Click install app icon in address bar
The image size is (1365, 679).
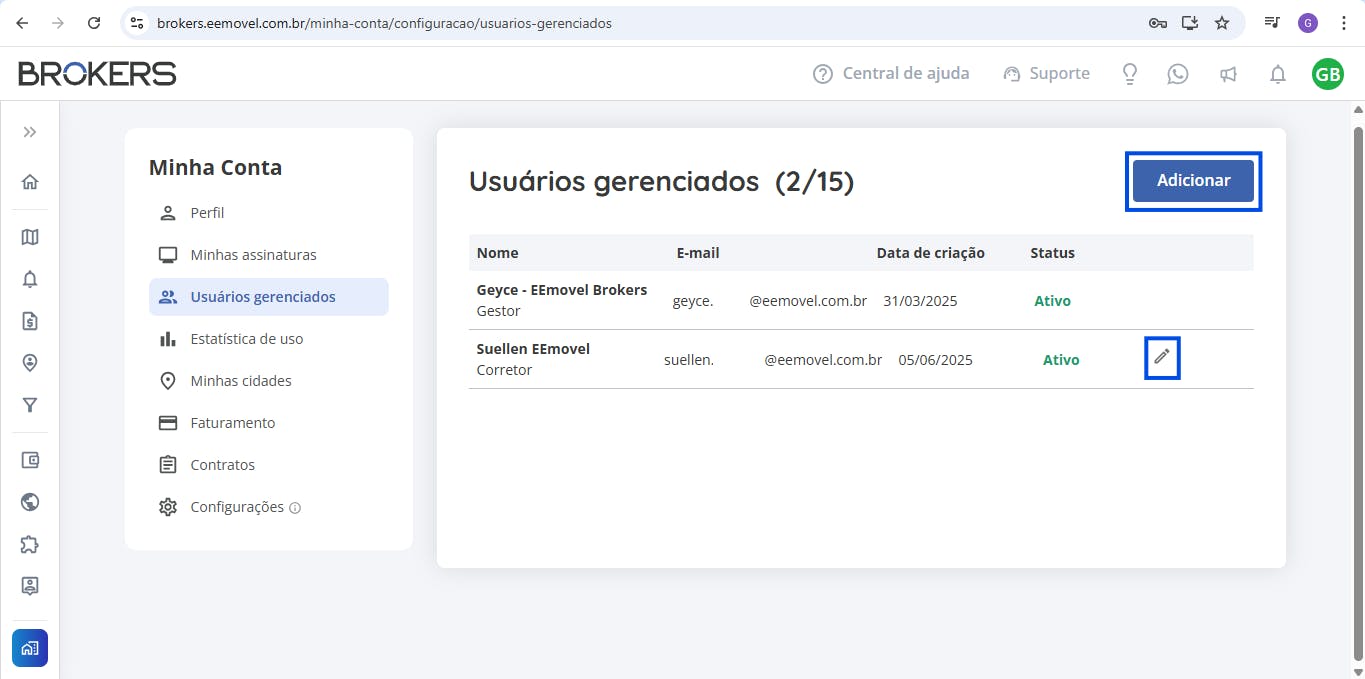tap(1190, 23)
